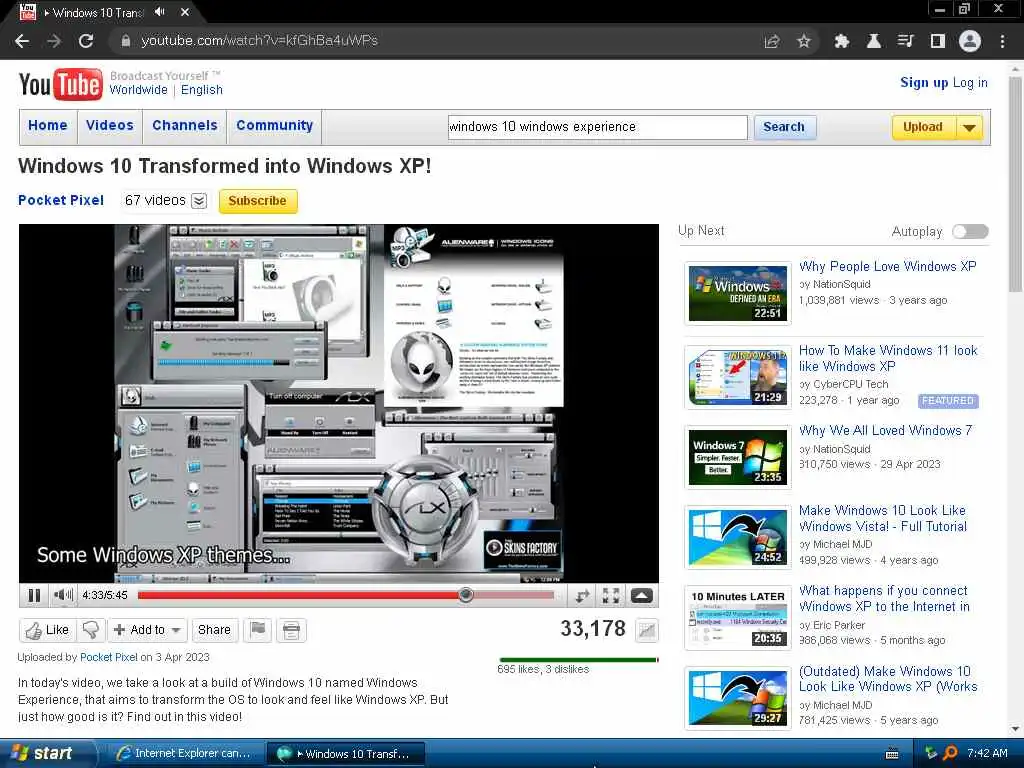Open Make Windows 10 Look Like Vista thumbnail
1024x768 pixels.
point(738,537)
